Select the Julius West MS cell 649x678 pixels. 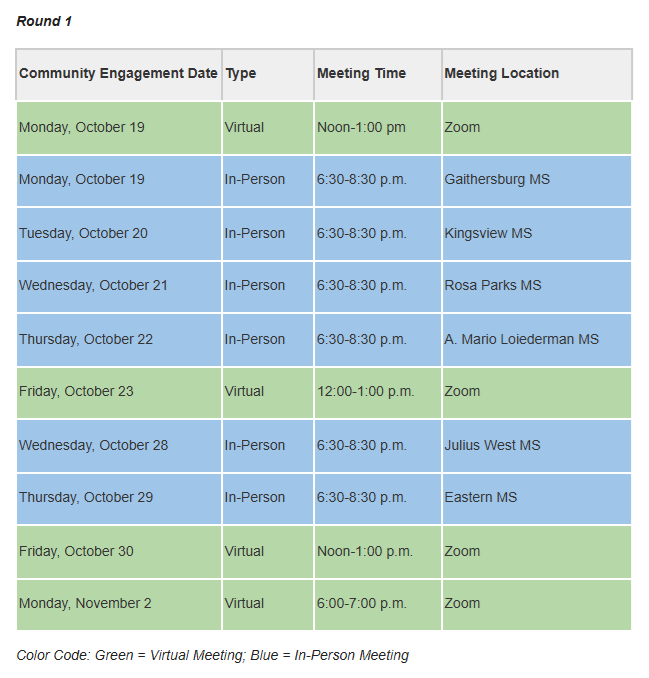[537, 446]
